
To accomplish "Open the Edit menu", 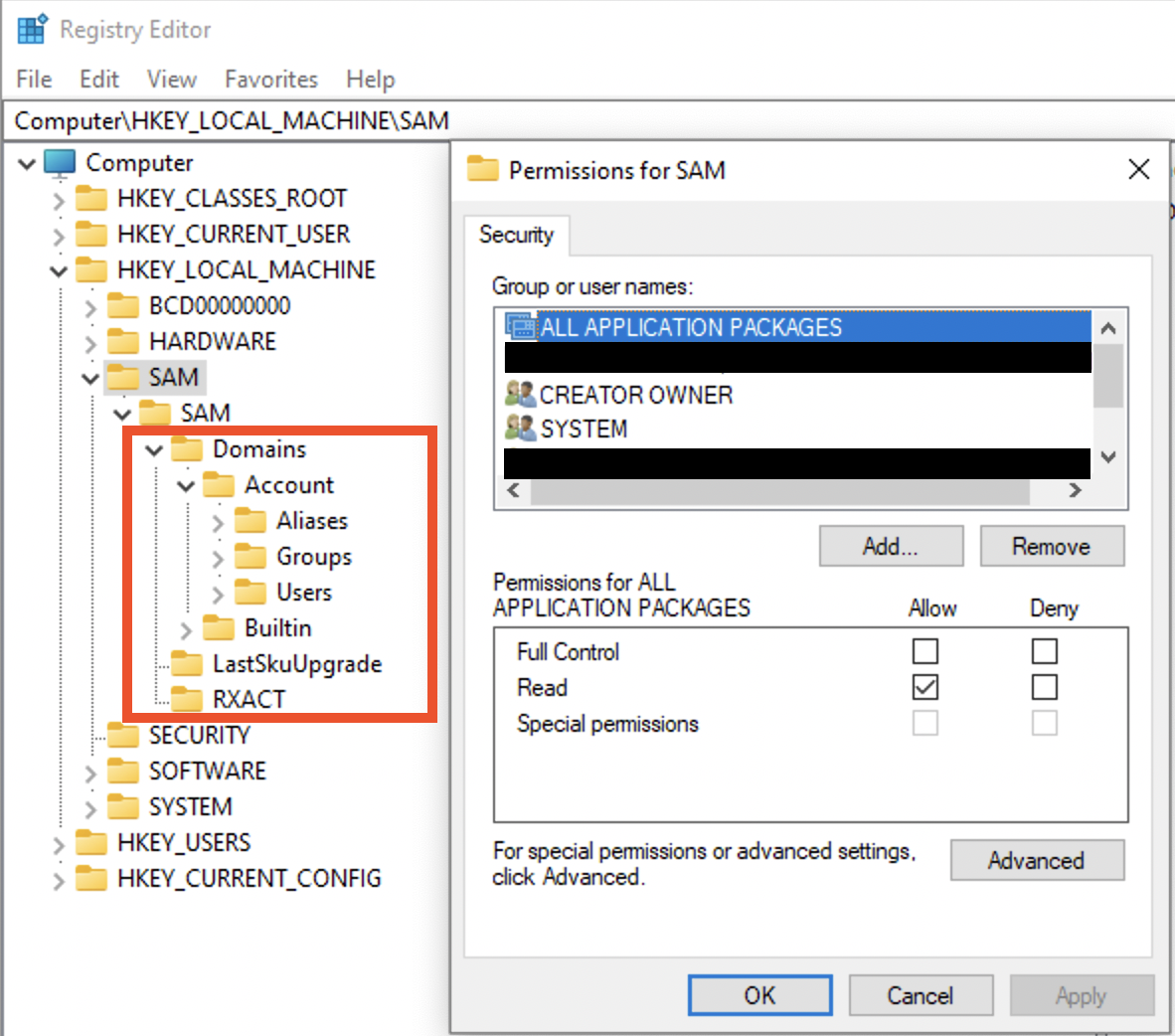I will coord(99,79).
